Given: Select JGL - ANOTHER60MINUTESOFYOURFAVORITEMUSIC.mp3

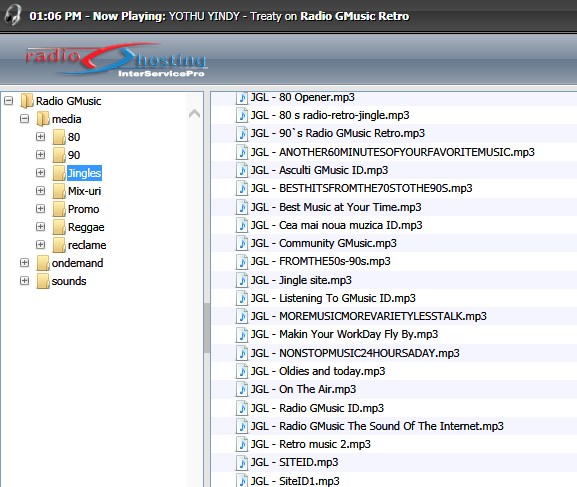Looking at the screenshot, I should [394, 152].
